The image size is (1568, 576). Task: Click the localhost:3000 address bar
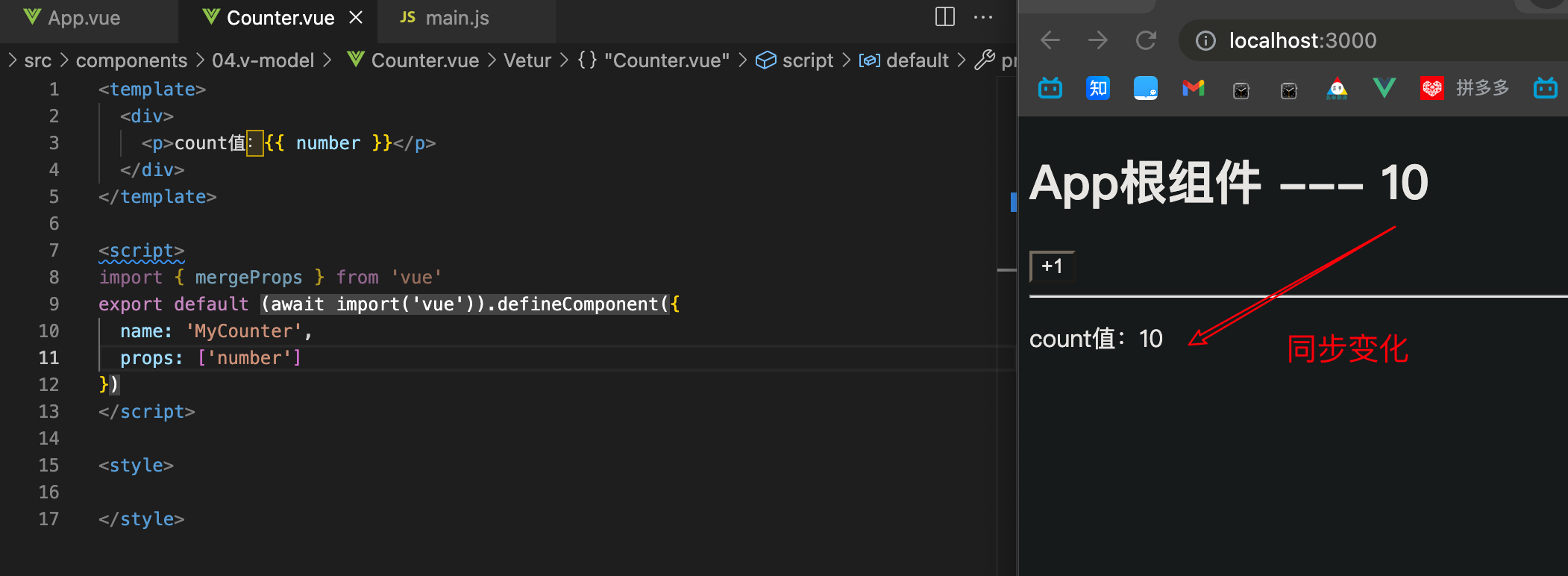pyautogui.click(x=1343, y=40)
